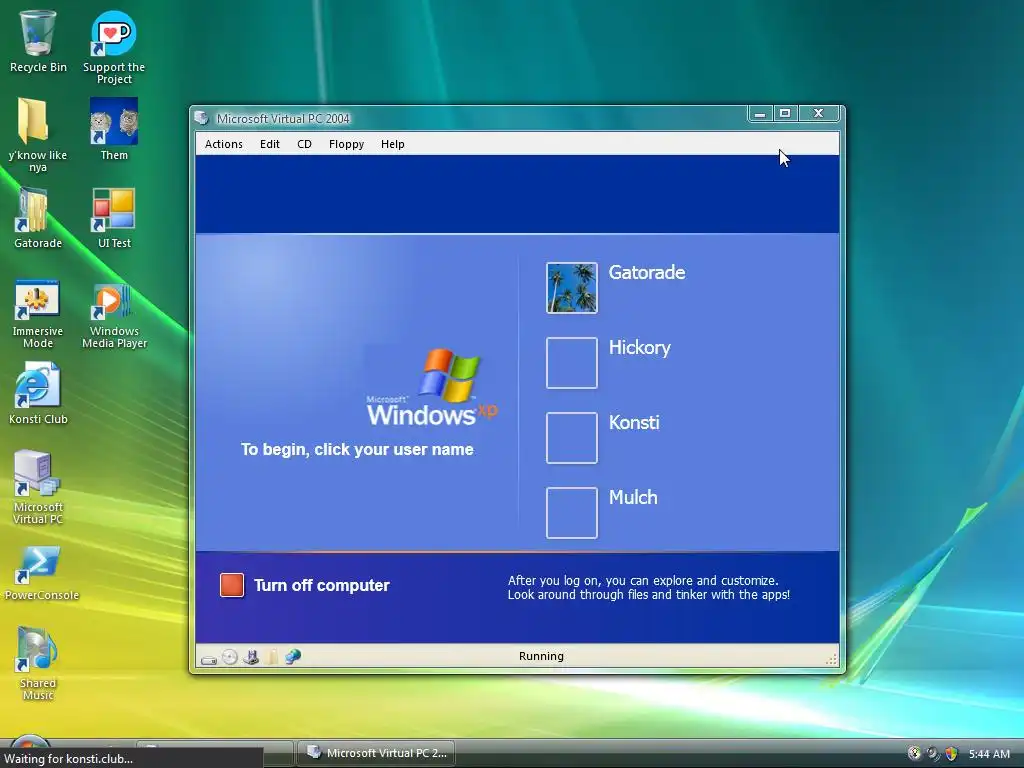Click the Windows Security shield tray icon
Screen dimensions: 1024x768
pyautogui.click(x=952, y=754)
